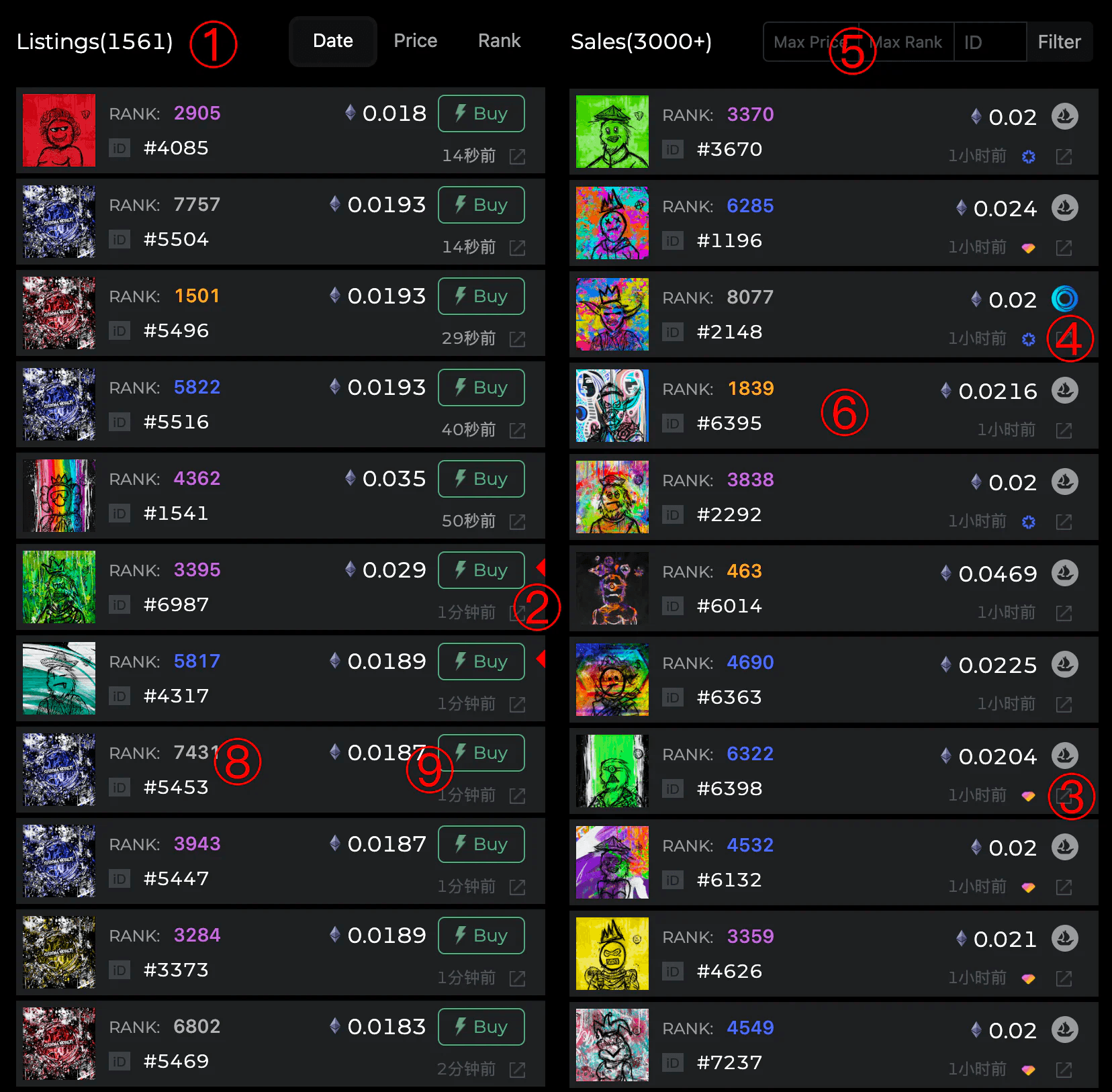The height and width of the screenshot is (1092, 1112).
Task: Click the gem badge icon on sale #4626
Action: (1028, 979)
